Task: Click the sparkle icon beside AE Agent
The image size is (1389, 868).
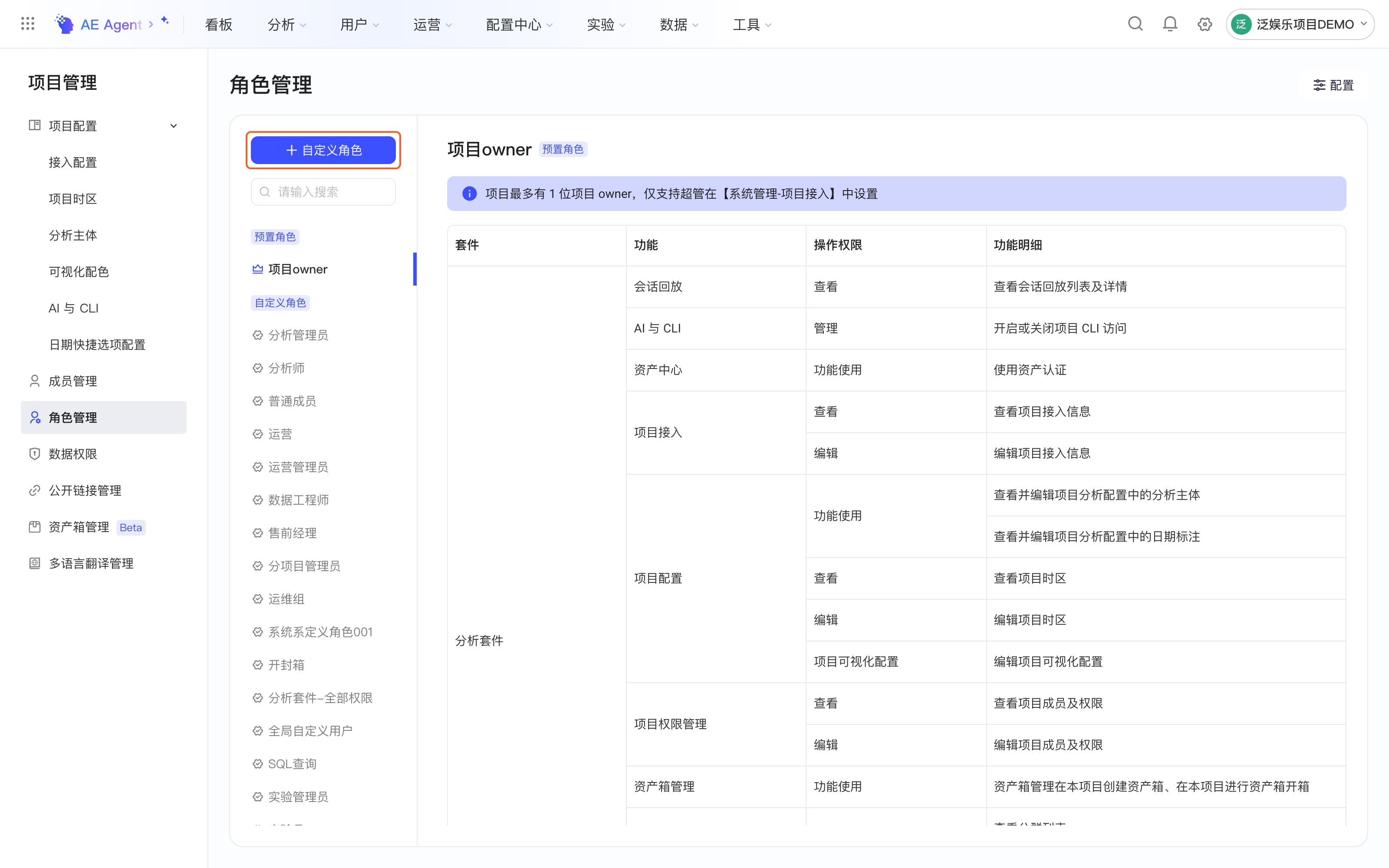Action: 165,21
